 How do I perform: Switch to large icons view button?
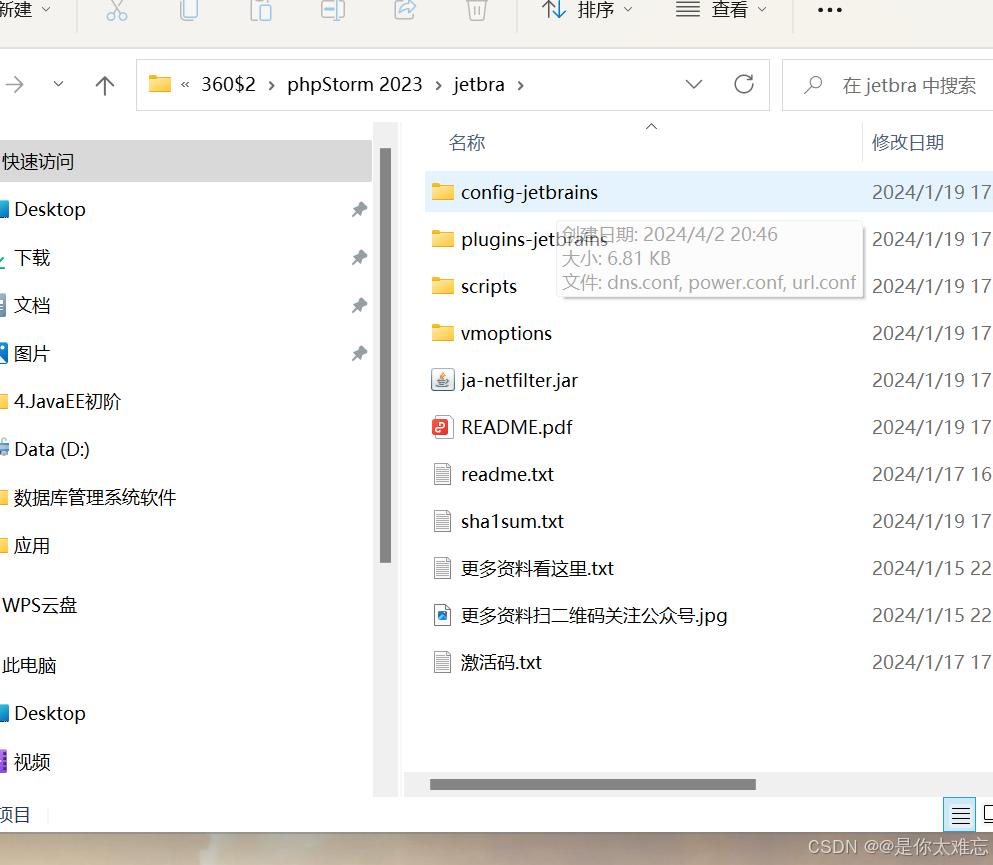987,815
